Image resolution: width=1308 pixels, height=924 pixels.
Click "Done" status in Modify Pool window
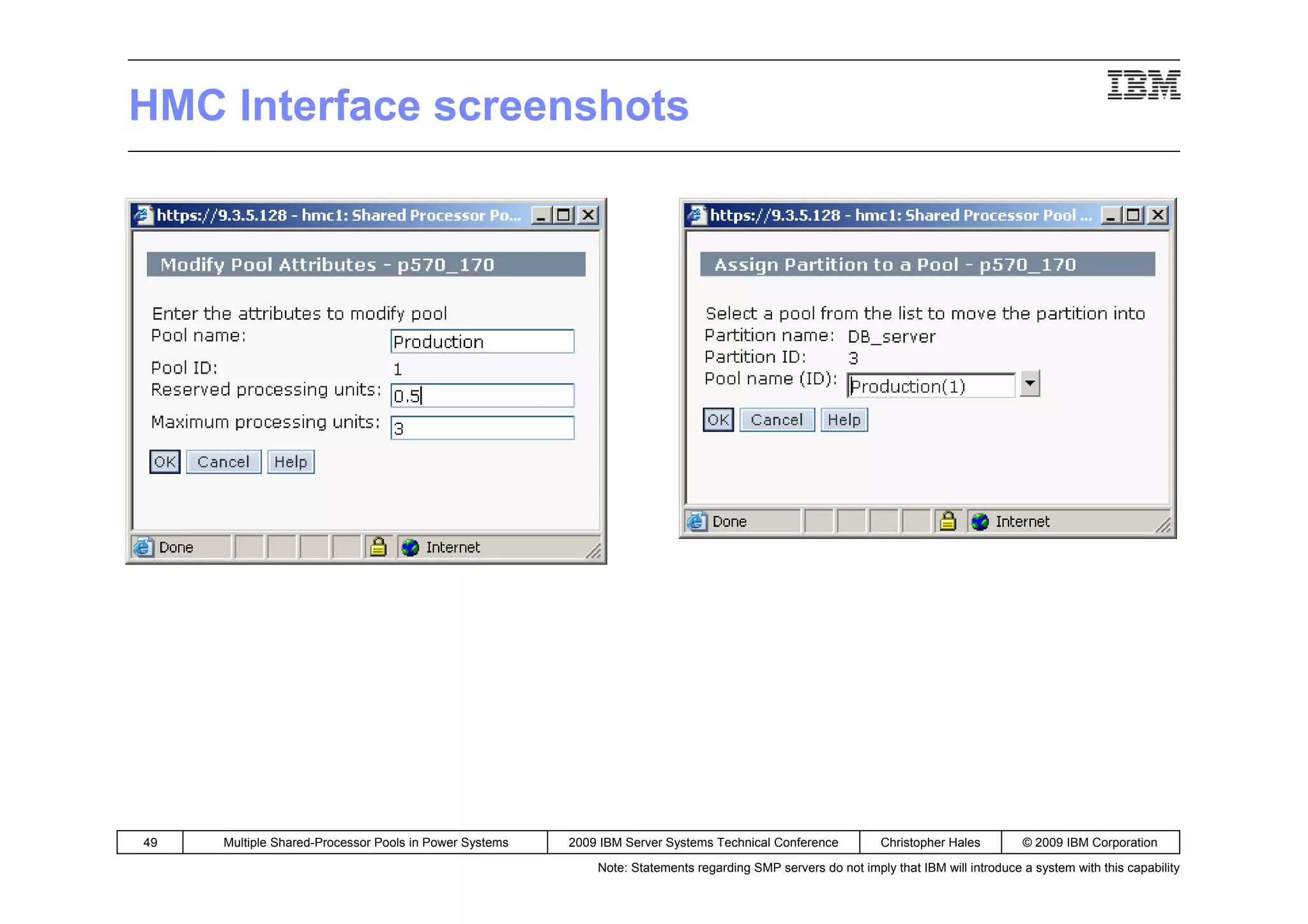coord(176,547)
